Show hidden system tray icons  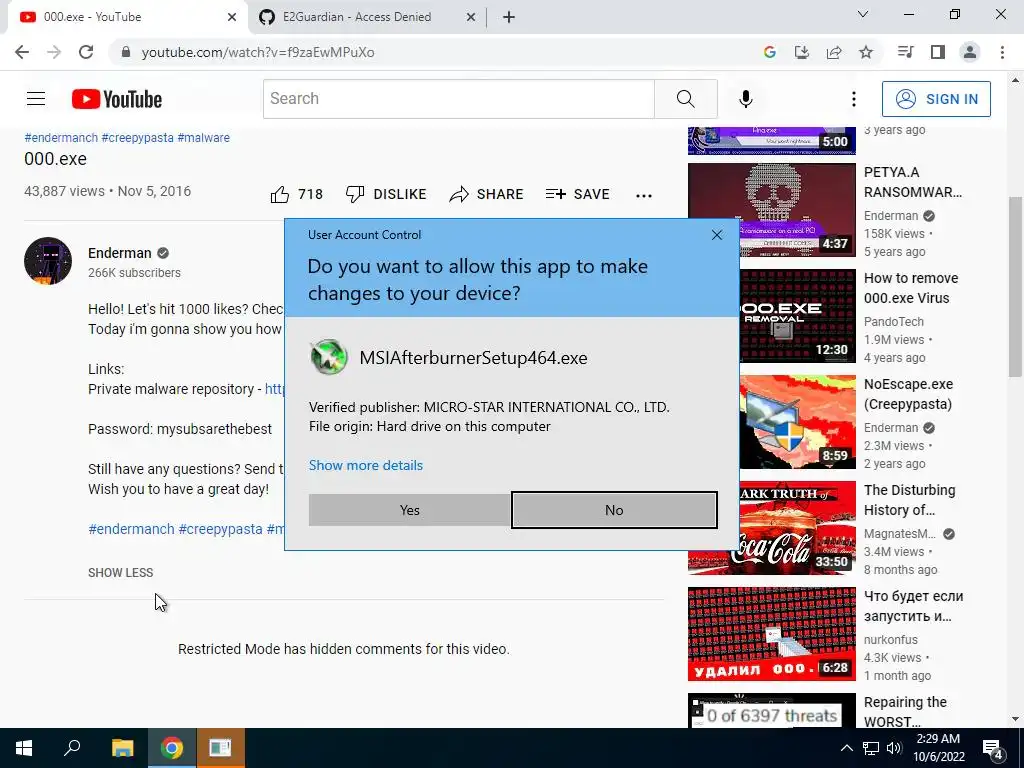[846, 748]
